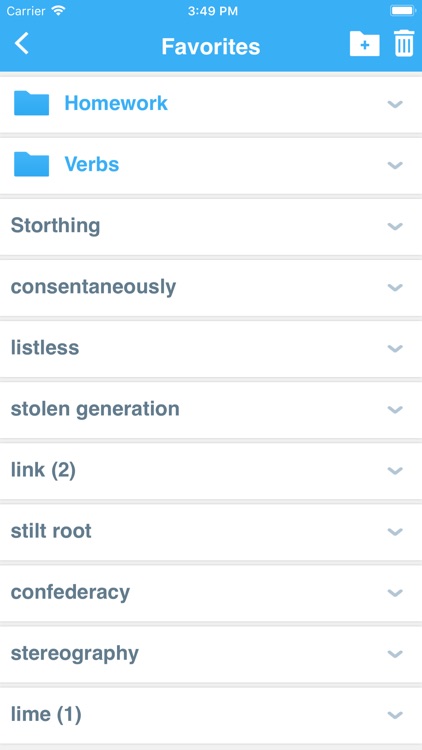Viewport: 422px width, 750px height.
Task: Expand chevron for link (2)
Action: (395, 471)
